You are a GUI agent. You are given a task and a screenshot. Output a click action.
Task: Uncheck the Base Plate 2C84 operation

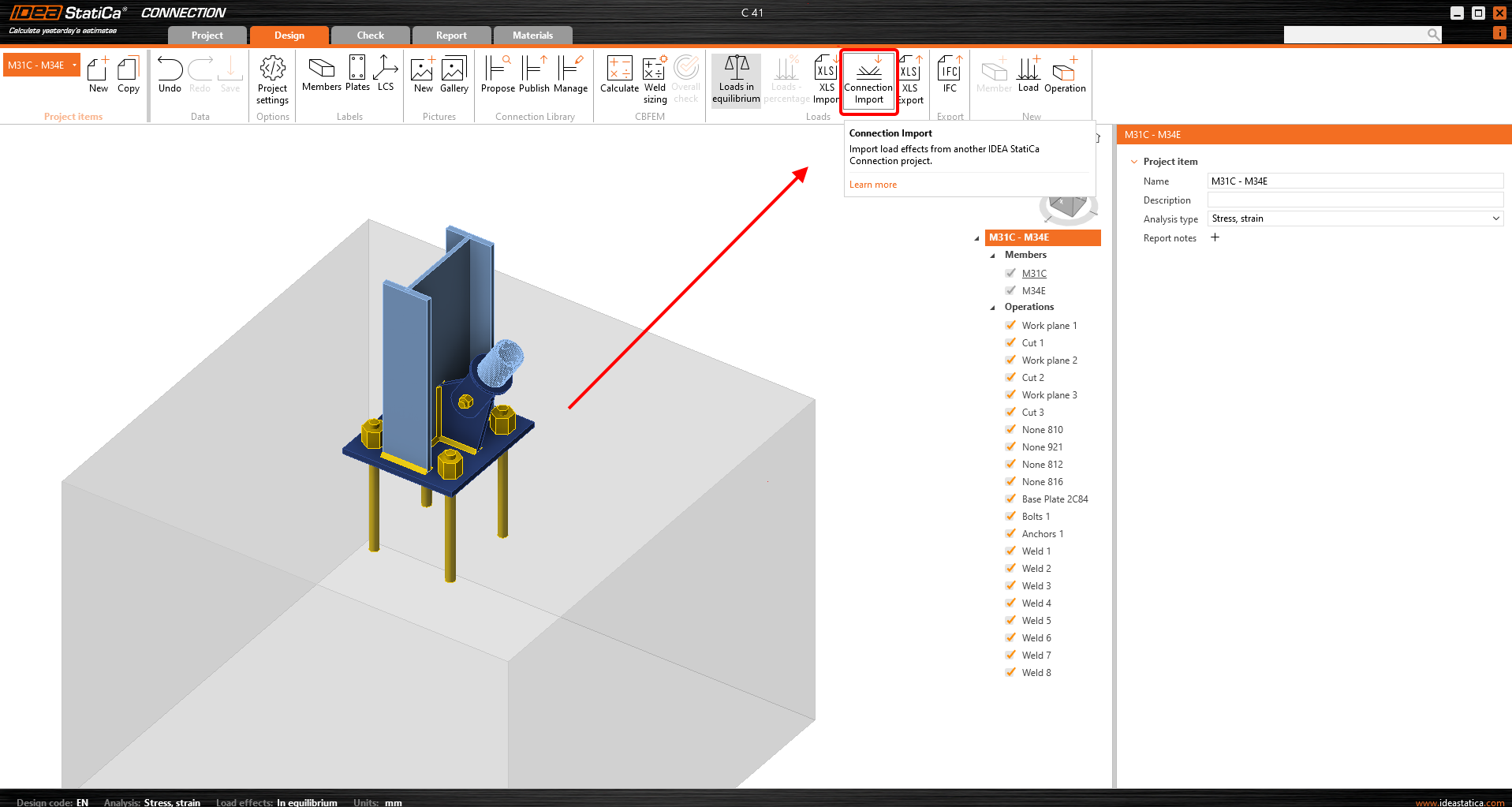coord(1011,499)
